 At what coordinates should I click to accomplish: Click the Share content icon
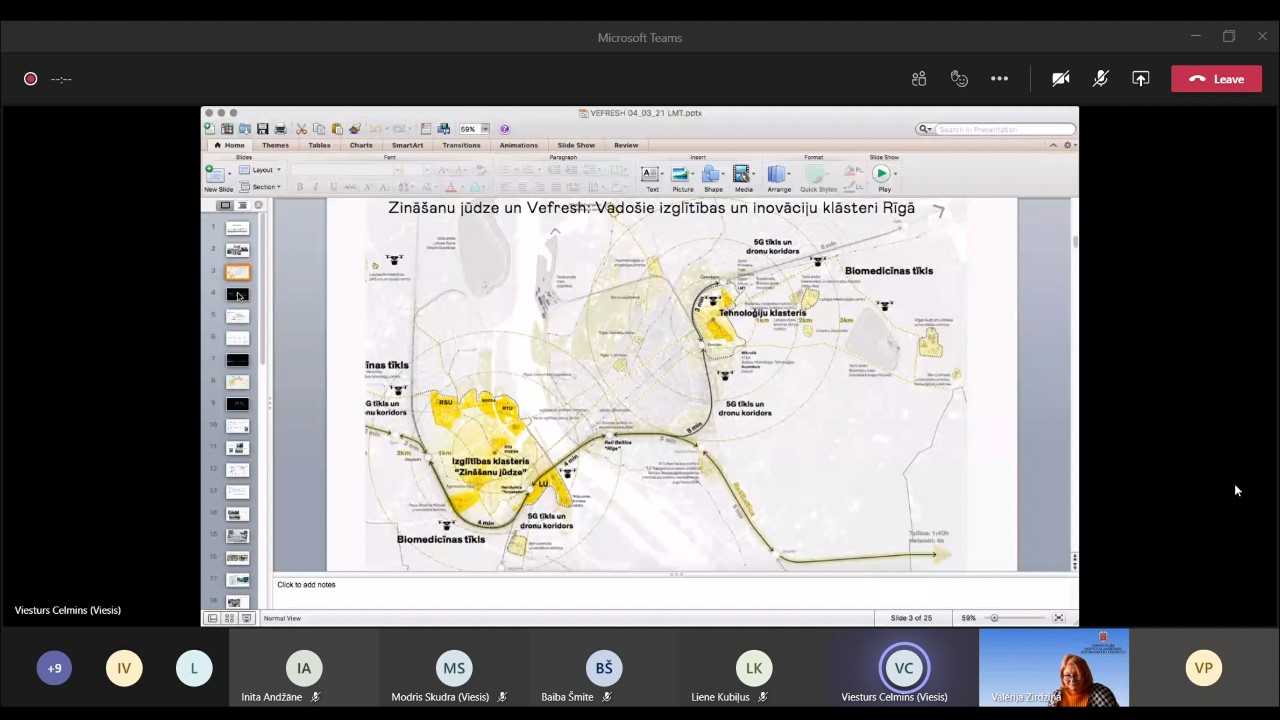1141,79
